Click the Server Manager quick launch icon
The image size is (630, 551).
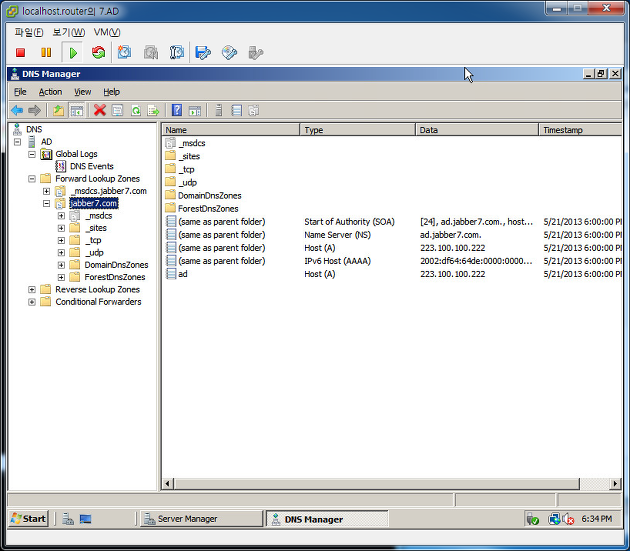tap(68, 519)
